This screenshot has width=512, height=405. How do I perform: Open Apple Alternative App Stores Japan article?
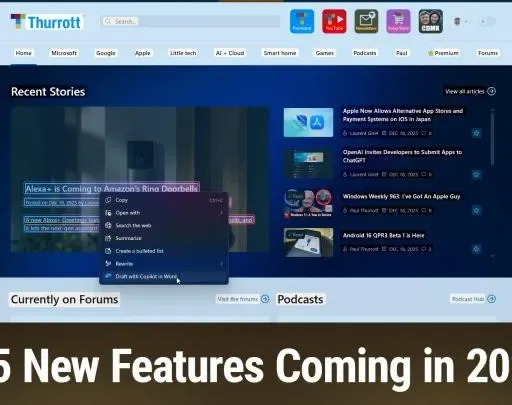coord(403,115)
